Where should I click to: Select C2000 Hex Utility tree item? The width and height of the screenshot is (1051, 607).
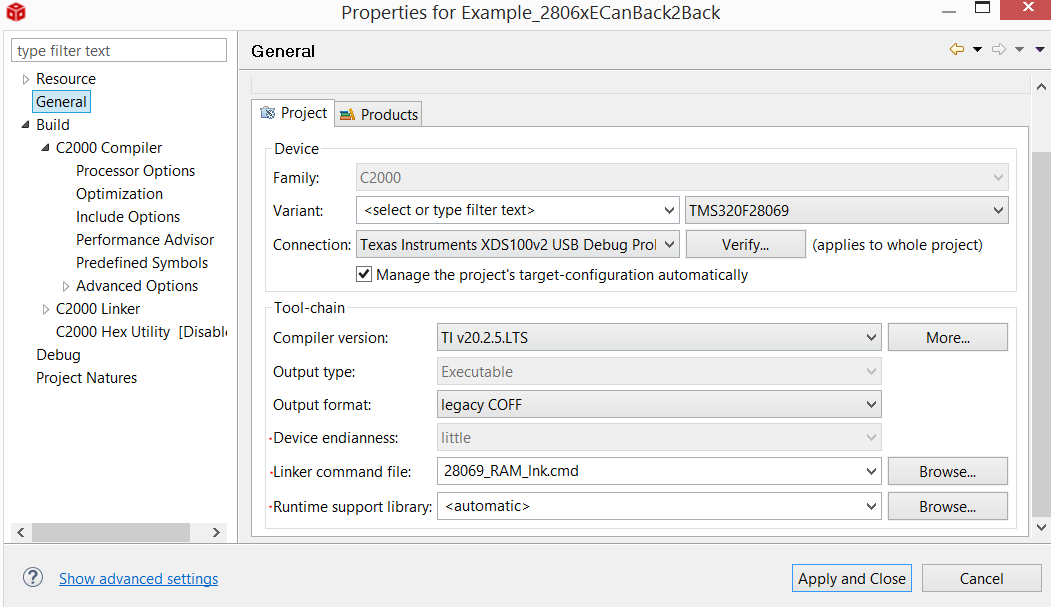tap(141, 332)
